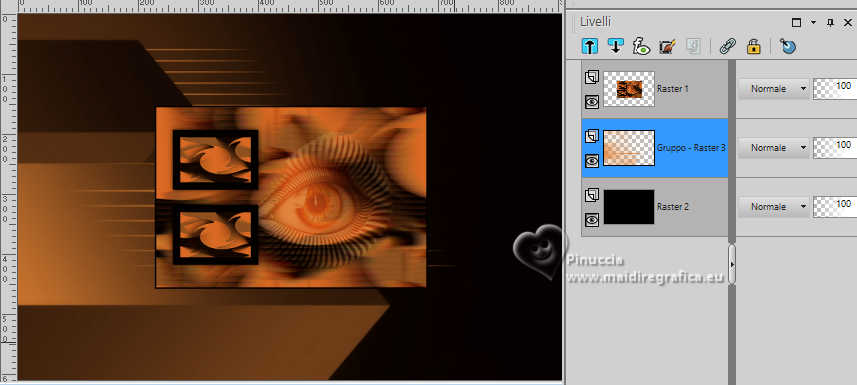Open blend mode dropdown for Raster 2
The image size is (857, 385).
point(773,207)
